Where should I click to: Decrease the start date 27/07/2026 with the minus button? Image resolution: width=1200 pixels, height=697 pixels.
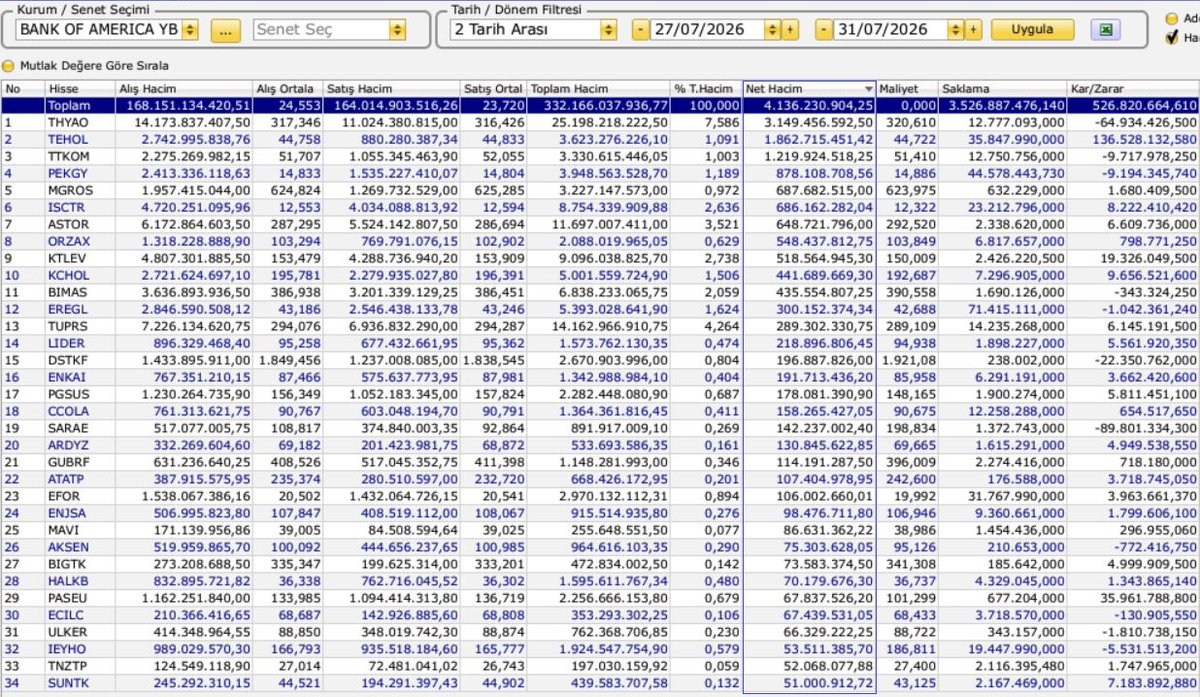tap(640, 30)
